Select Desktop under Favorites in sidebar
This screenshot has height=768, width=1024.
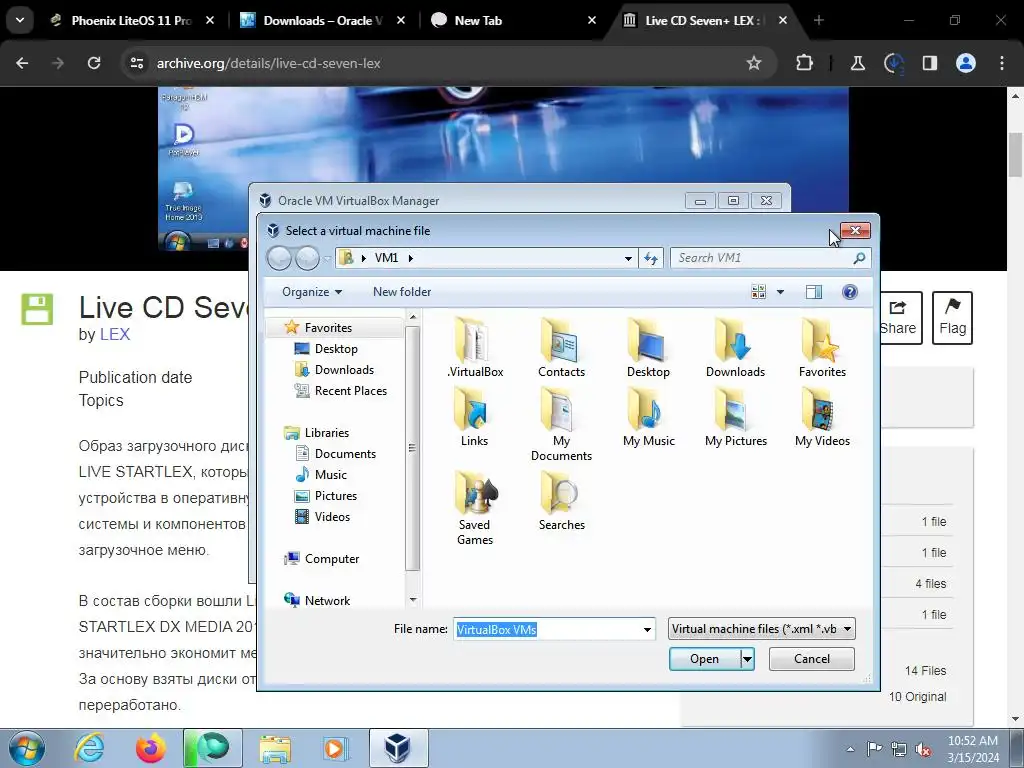click(x=336, y=349)
